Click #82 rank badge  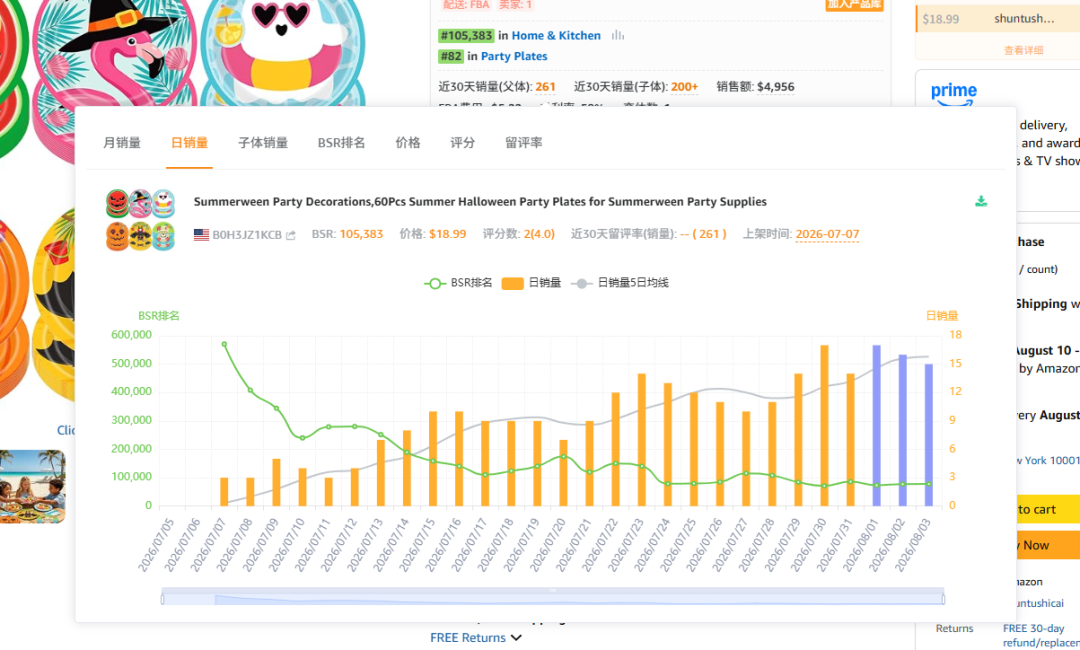(451, 56)
